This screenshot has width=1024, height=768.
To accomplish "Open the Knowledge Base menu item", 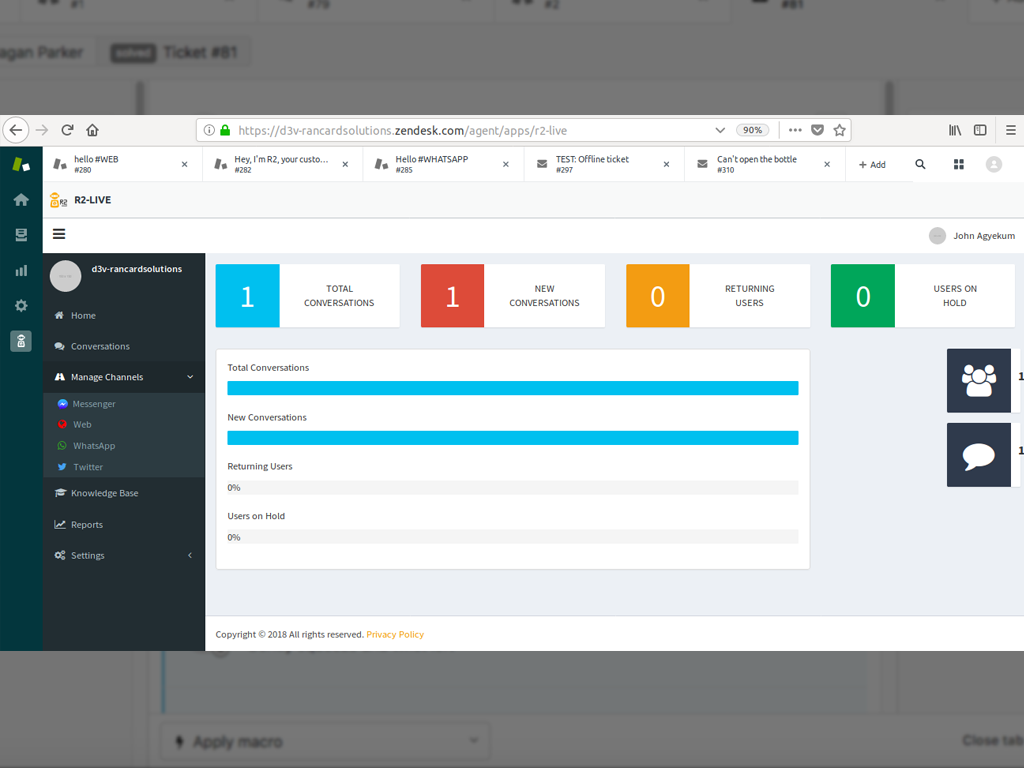I will pyautogui.click(x=104, y=493).
